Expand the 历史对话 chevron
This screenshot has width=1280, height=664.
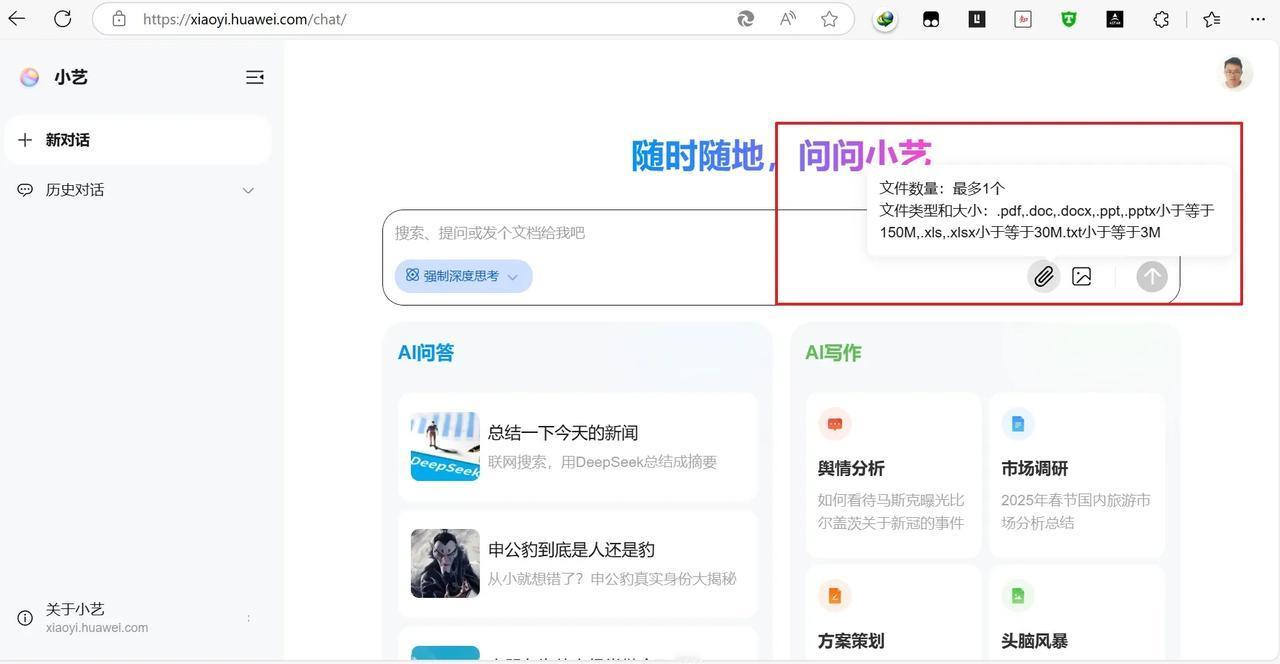click(248, 190)
